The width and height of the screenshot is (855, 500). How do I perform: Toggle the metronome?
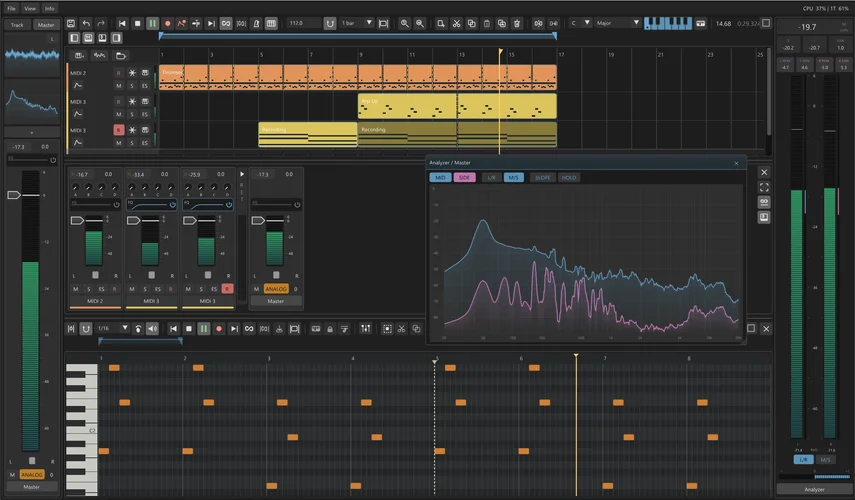[x=256, y=23]
